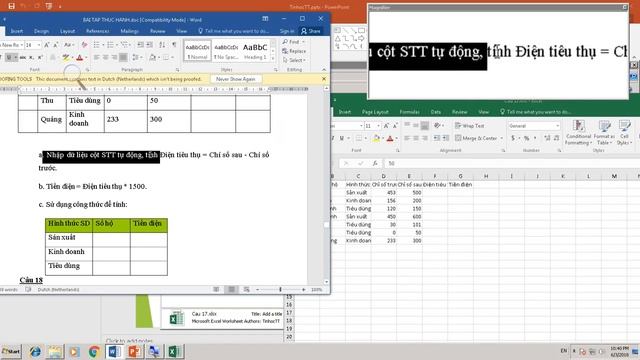Align text left in Word

click(x=97, y=58)
